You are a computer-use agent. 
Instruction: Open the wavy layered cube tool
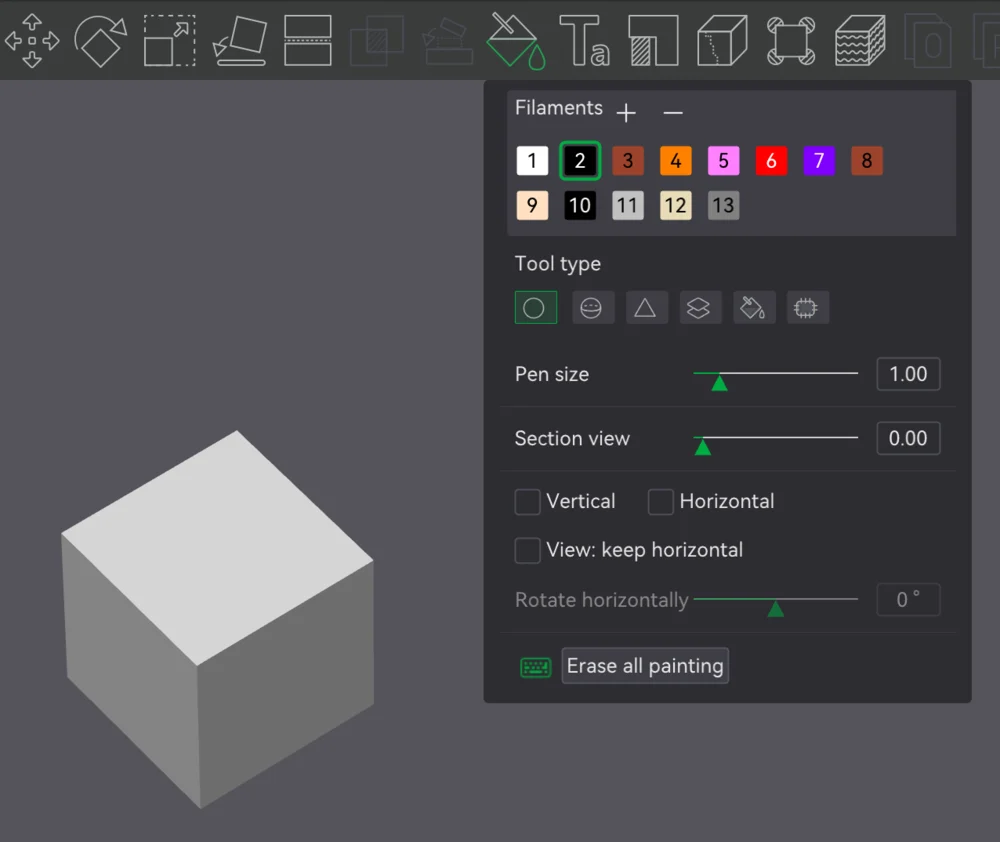(860, 41)
